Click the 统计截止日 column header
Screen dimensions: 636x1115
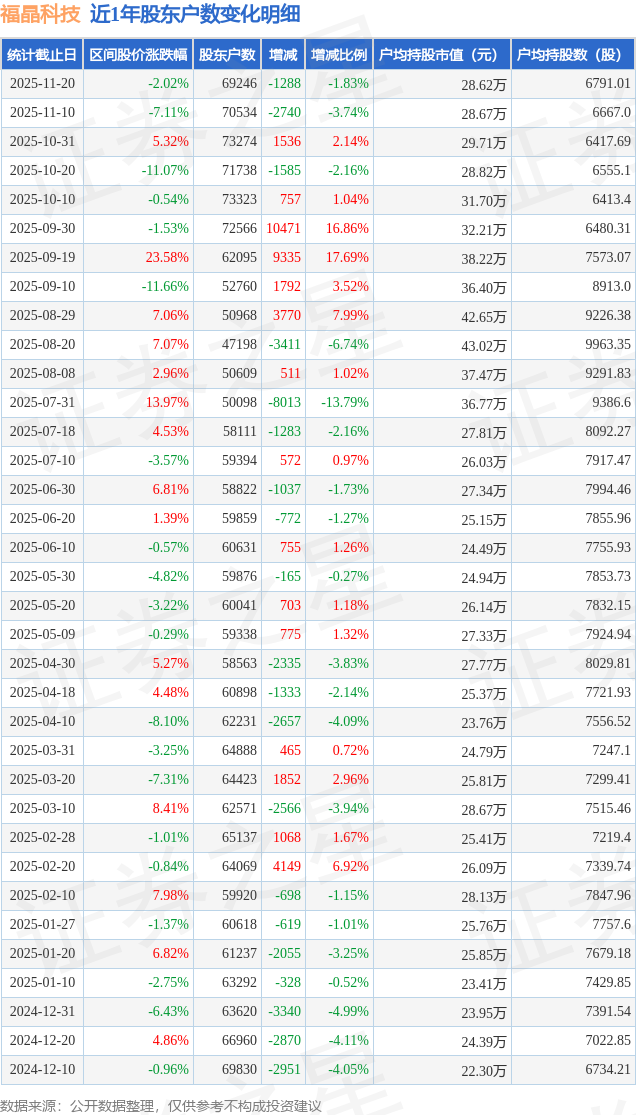(x=41, y=55)
